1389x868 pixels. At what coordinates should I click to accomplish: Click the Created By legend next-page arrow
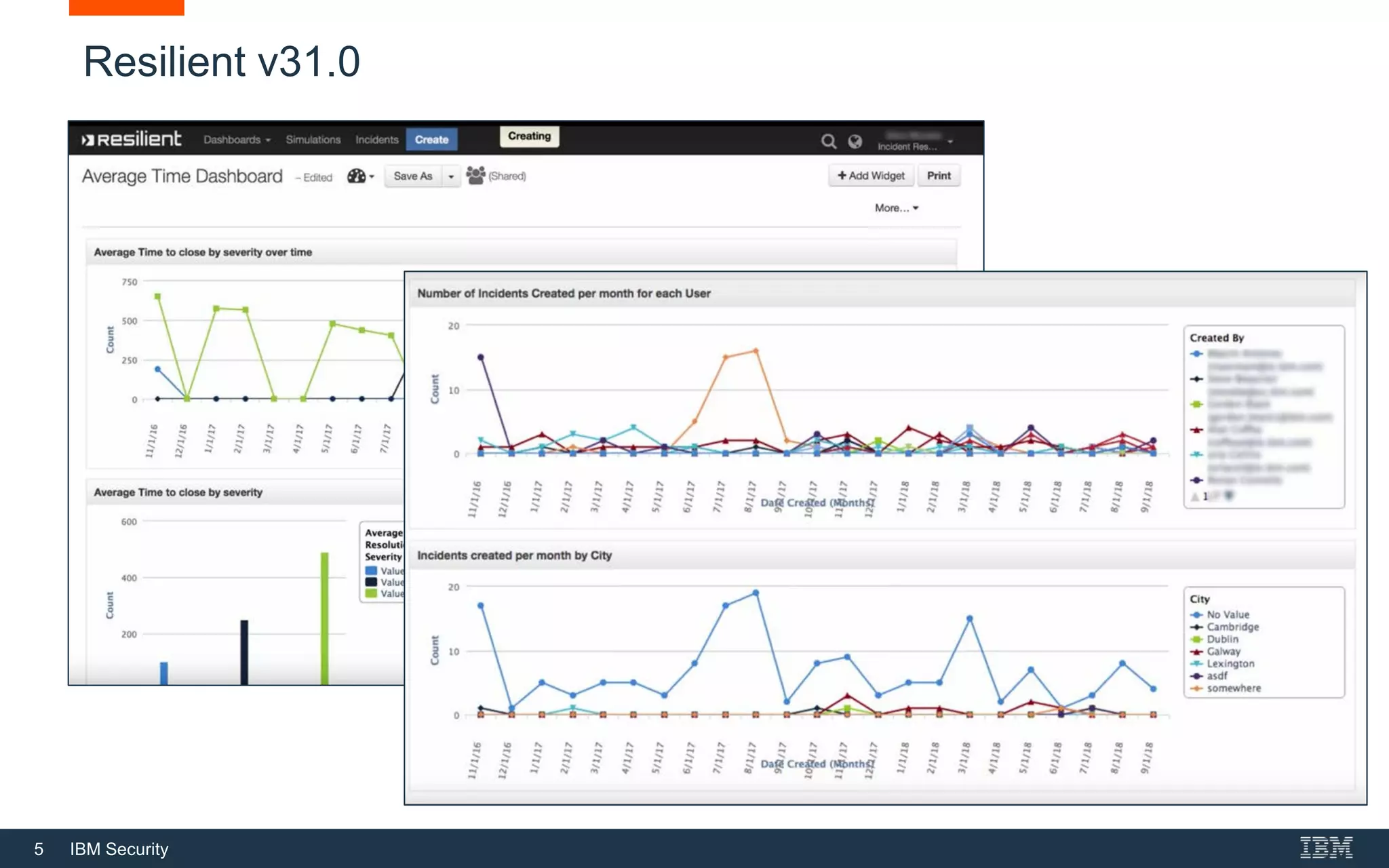click(1228, 496)
